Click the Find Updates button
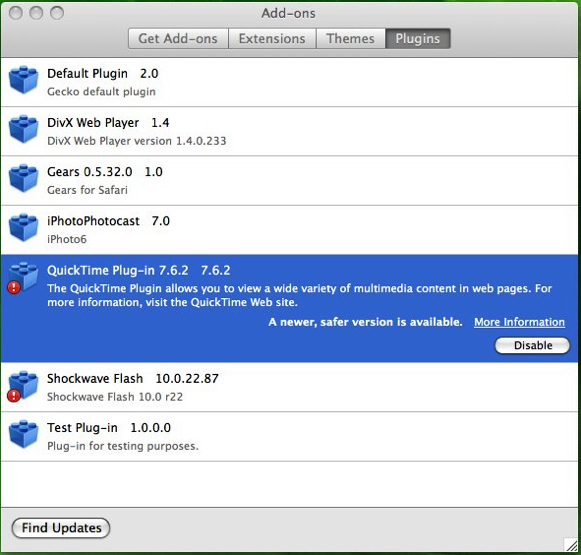Image resolution: width=581 pixels, height=555 pixels. pyautogui.click(x=61, y=528)
